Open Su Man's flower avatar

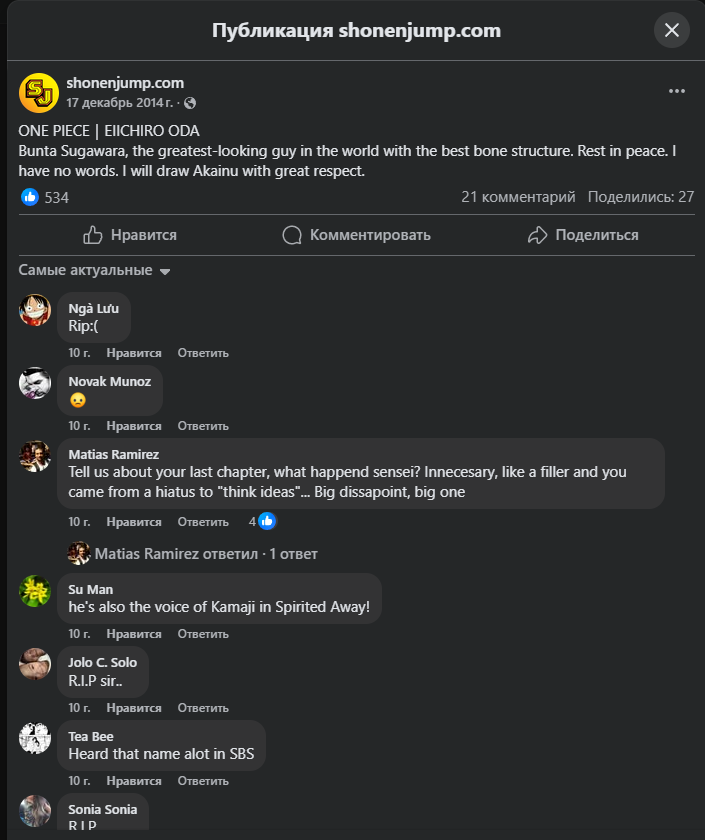click(35, 591)
